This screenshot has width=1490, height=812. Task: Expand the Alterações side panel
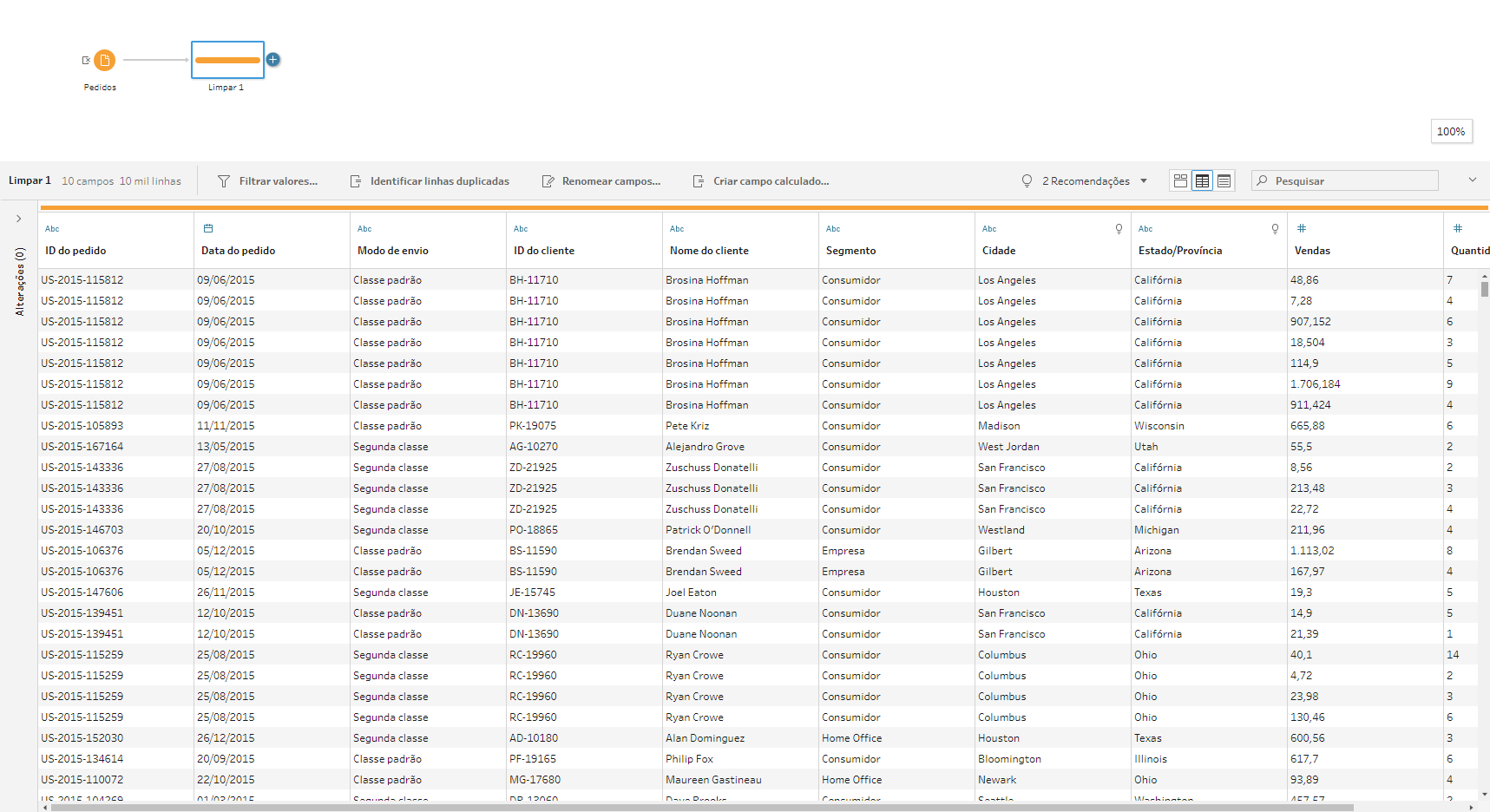(x=19, y=219)
